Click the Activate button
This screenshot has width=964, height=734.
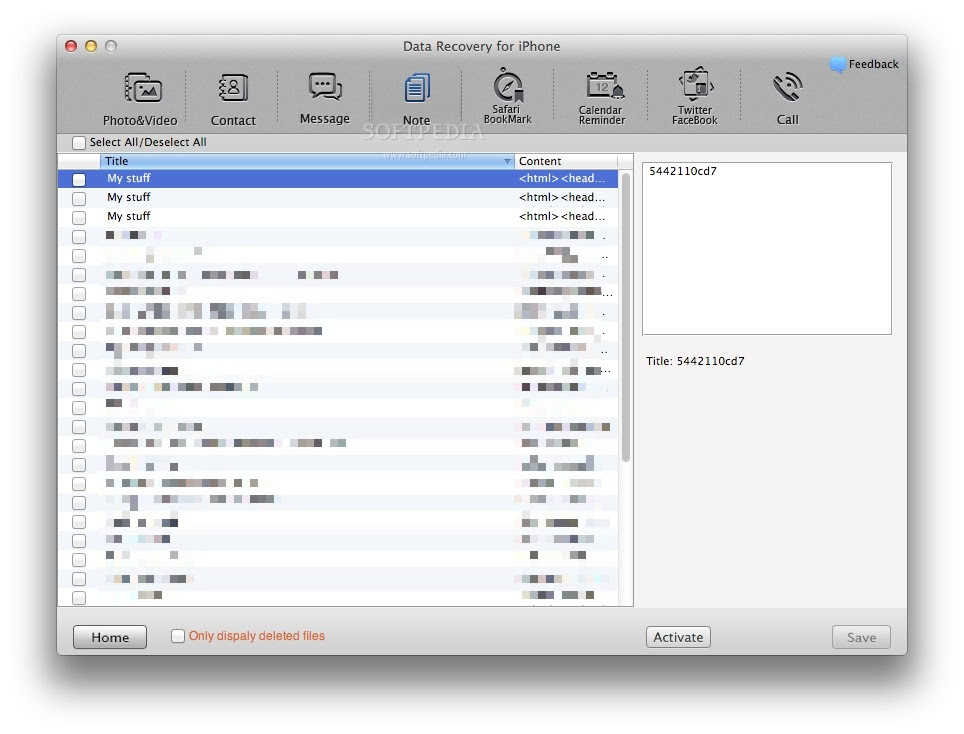[x=678, y=637]
